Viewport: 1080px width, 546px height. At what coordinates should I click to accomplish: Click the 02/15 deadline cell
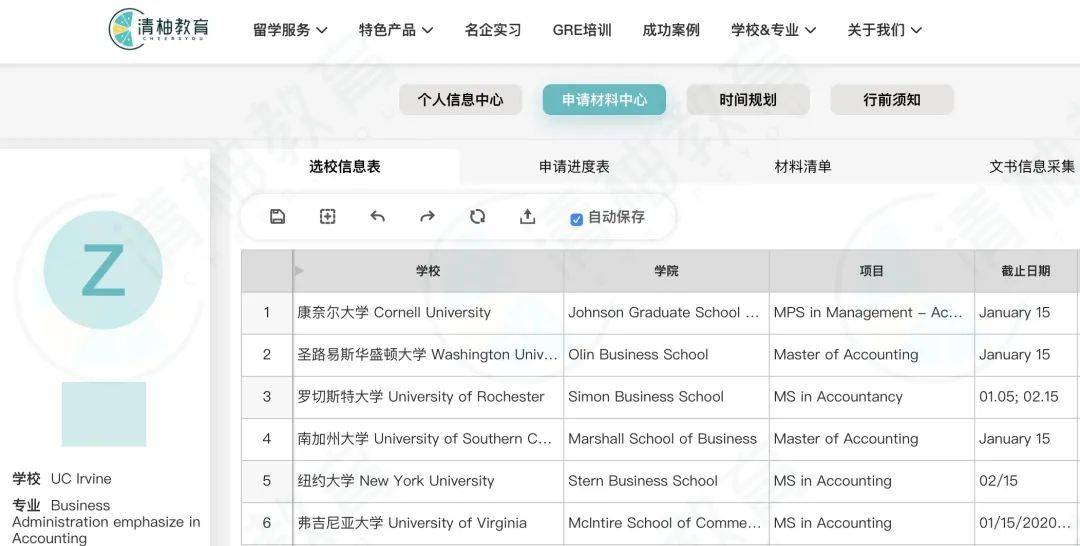pyautogui.click(x=1027, y=481)
